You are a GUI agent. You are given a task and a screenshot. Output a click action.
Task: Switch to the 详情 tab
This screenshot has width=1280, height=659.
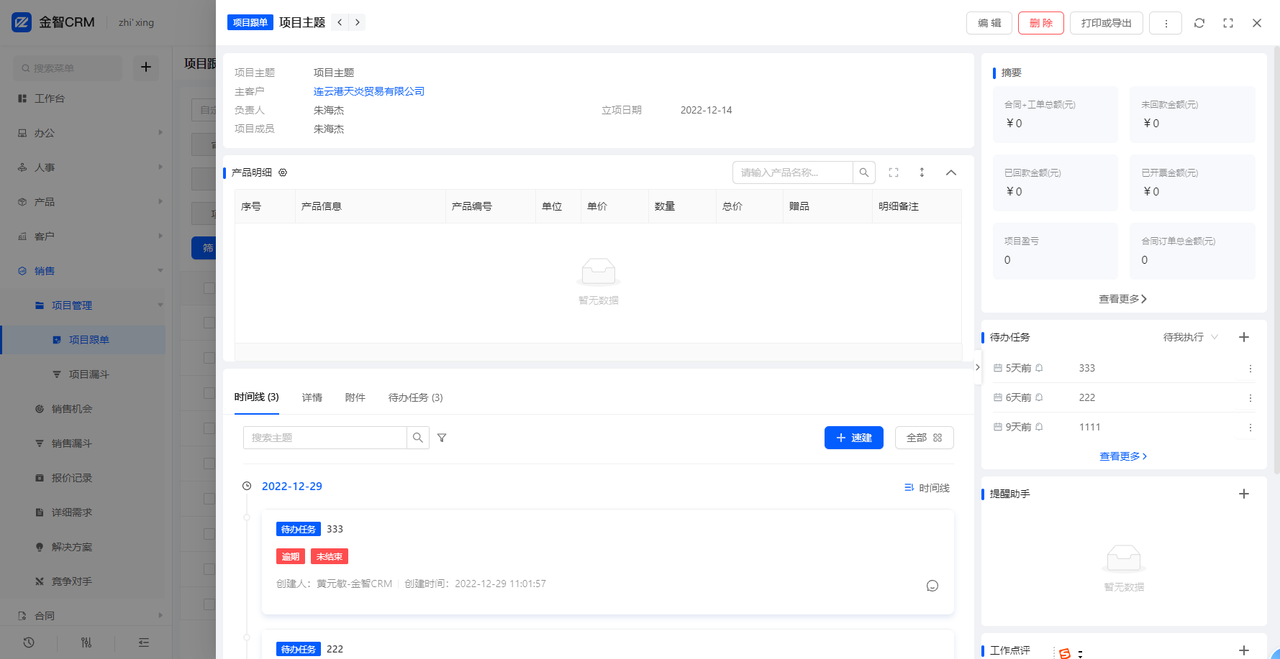pos(312,397)
